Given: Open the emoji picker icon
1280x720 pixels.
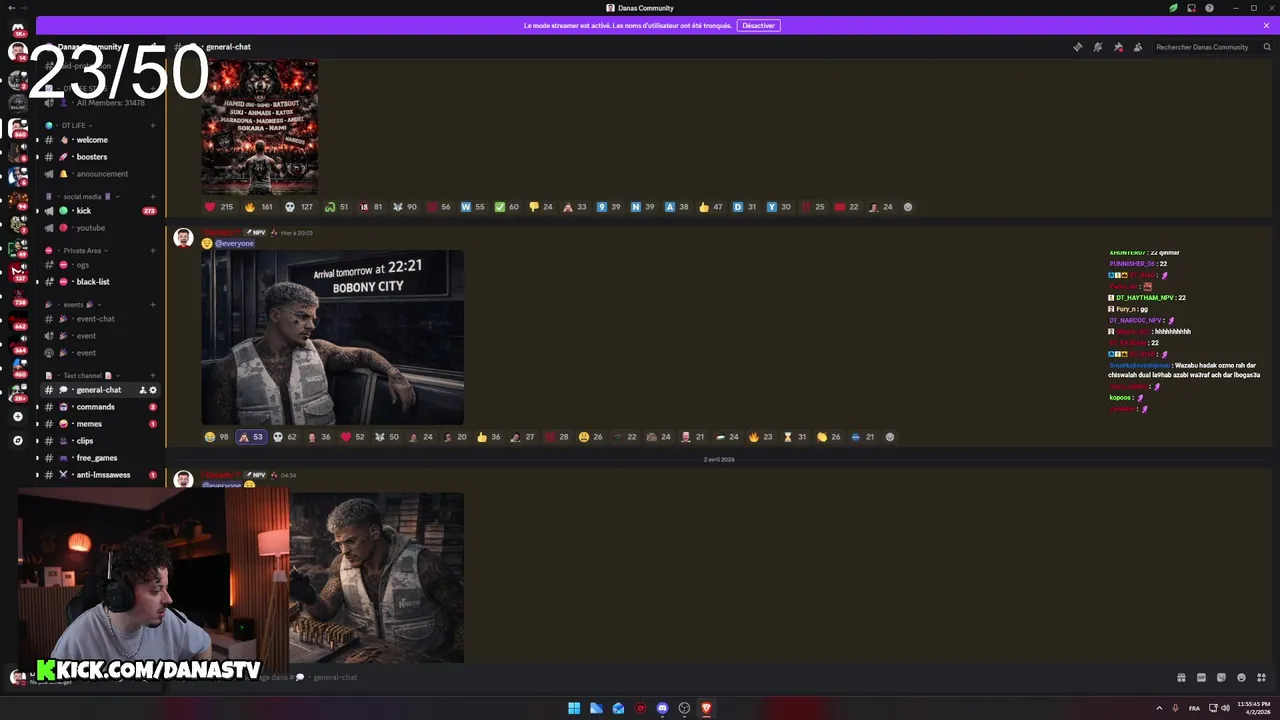Looking at the screenshot, I should [x=1241, y=677].
